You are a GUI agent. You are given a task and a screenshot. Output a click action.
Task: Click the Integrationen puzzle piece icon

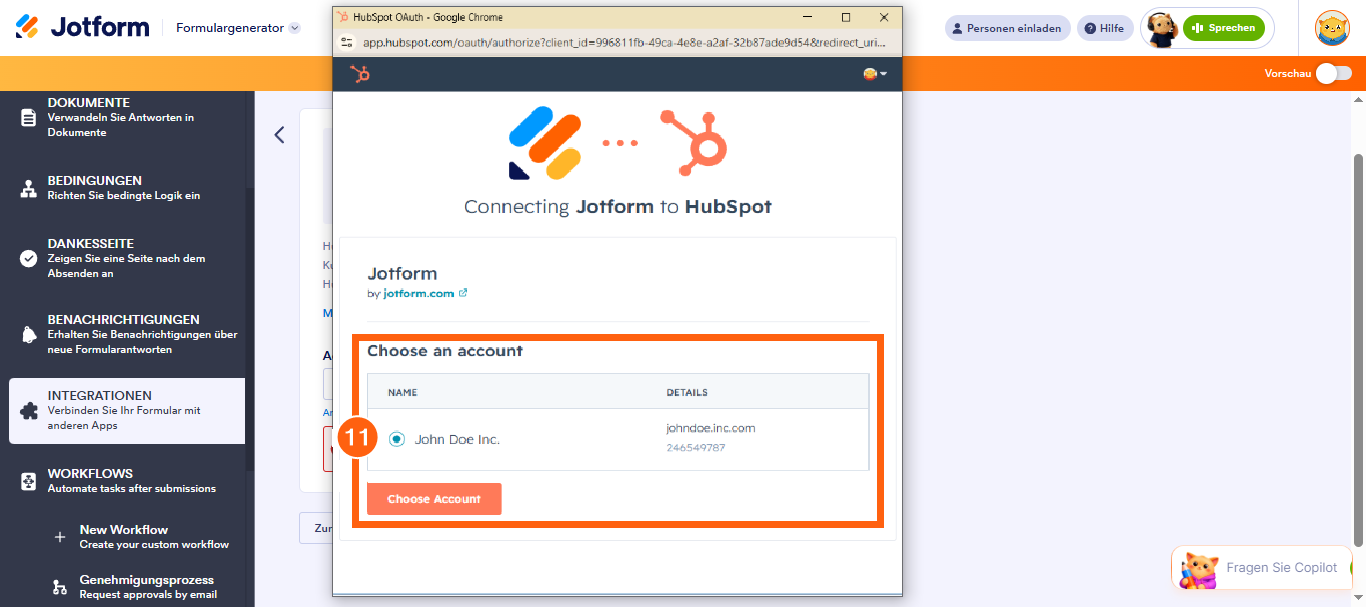click(x=28, y=410)
